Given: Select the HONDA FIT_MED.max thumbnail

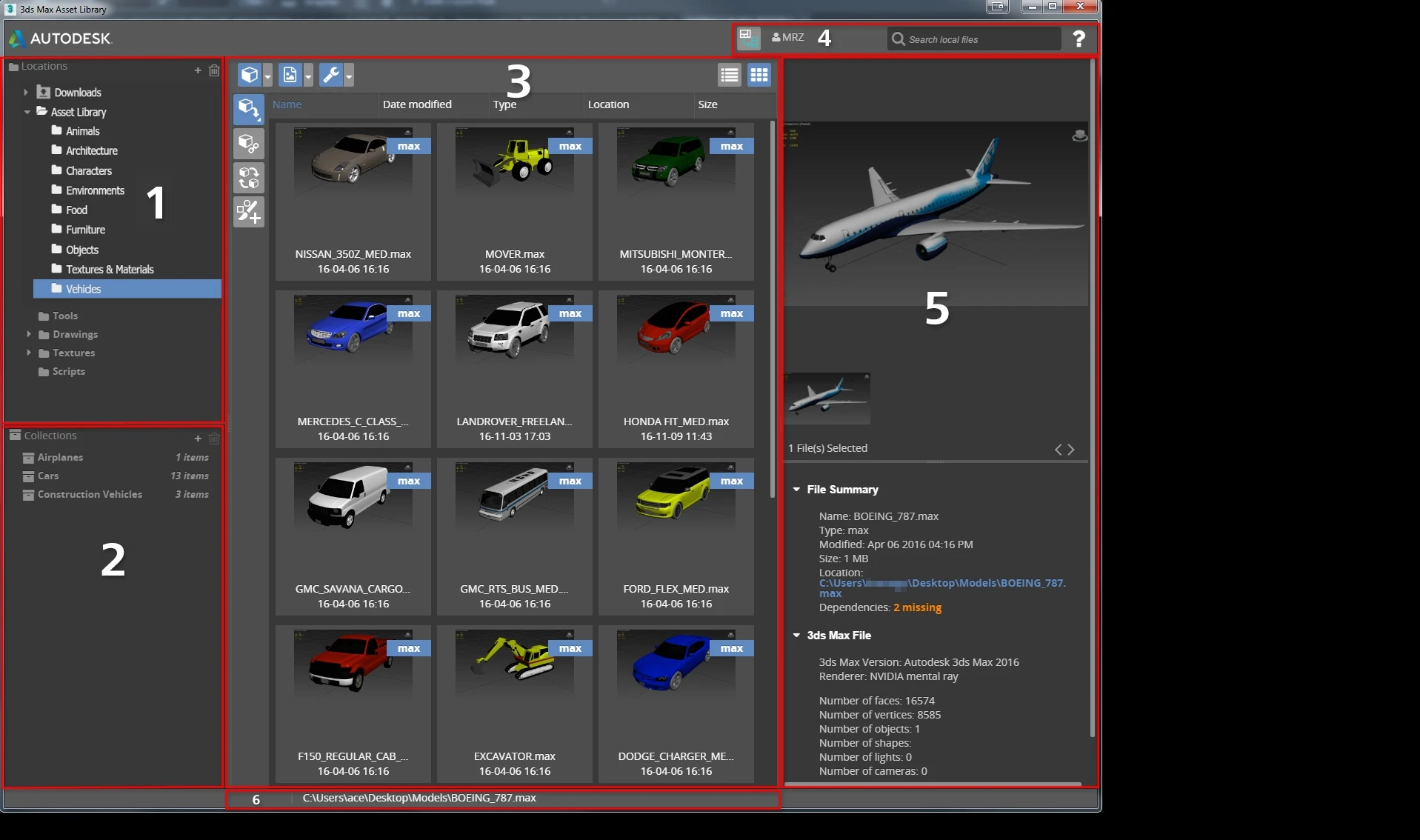Looking at the screenshot, I should [x=676, y=369].
